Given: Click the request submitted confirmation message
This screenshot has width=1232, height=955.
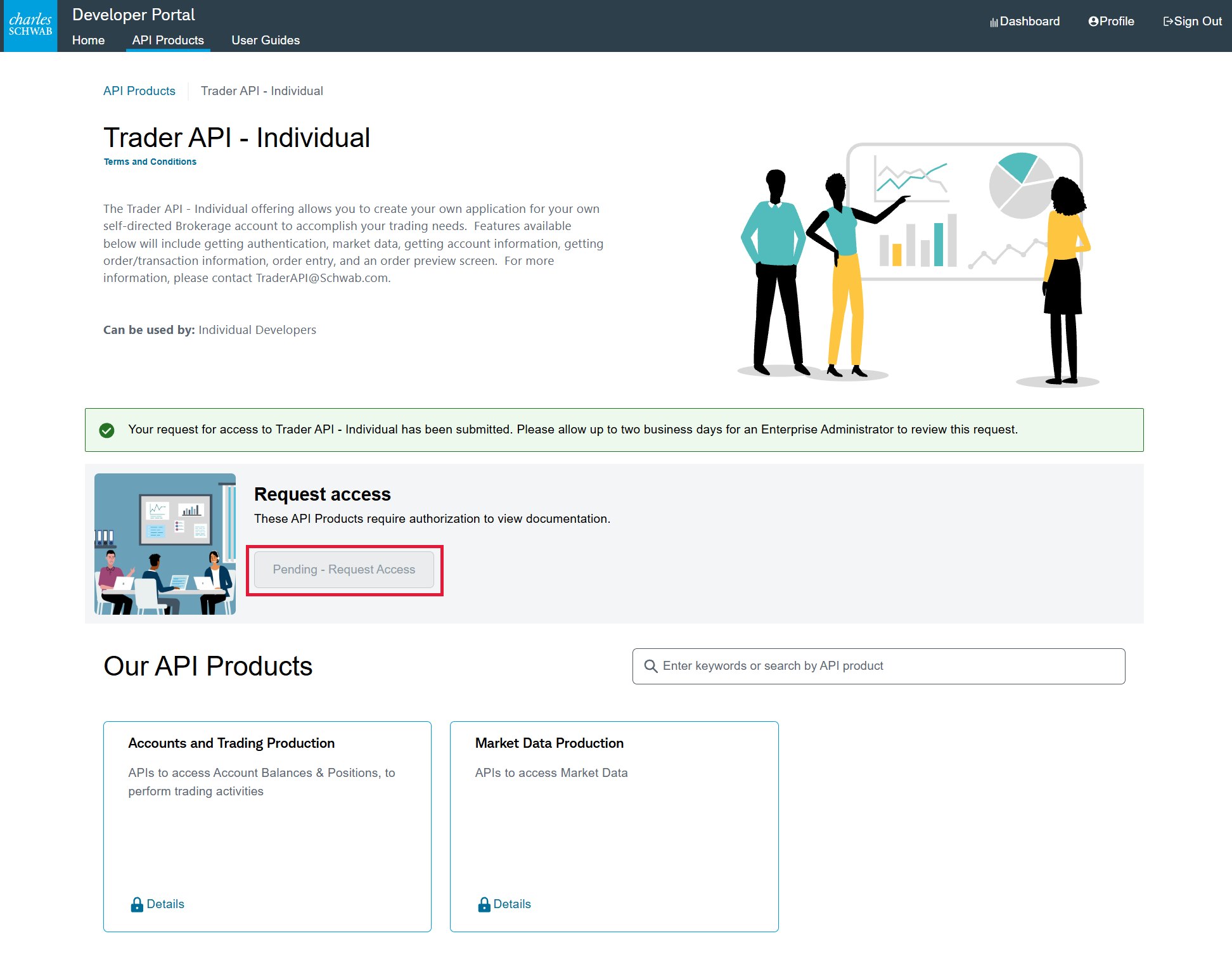Looking at the screenshot, I should point(573,430).
